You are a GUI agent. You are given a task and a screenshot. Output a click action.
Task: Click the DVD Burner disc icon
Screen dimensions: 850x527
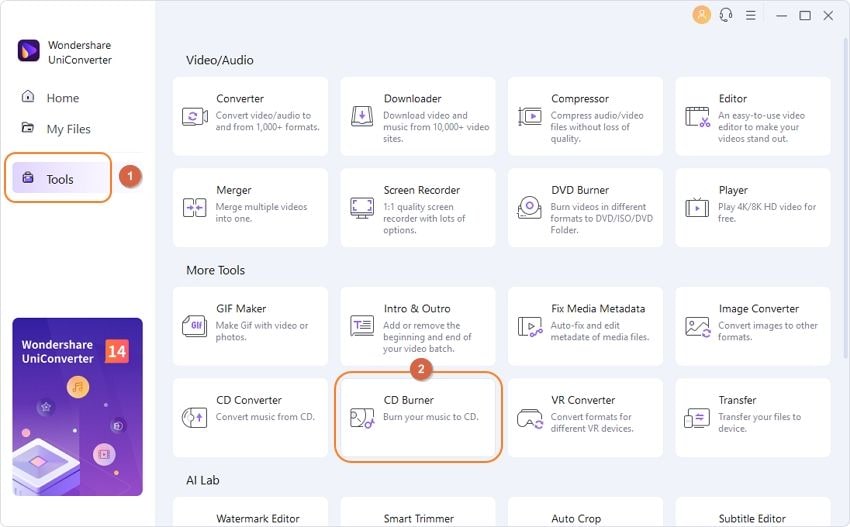530,207
